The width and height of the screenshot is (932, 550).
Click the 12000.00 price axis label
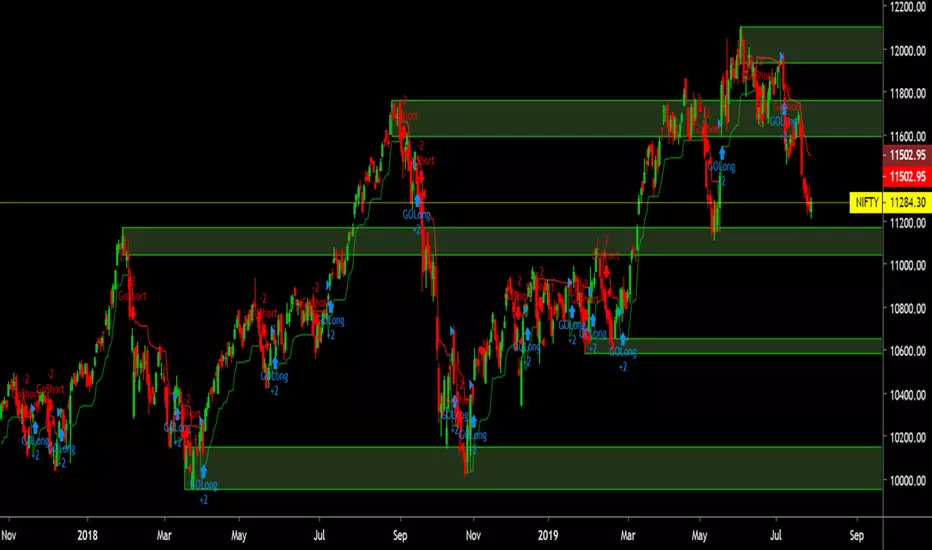pos(908,51)
